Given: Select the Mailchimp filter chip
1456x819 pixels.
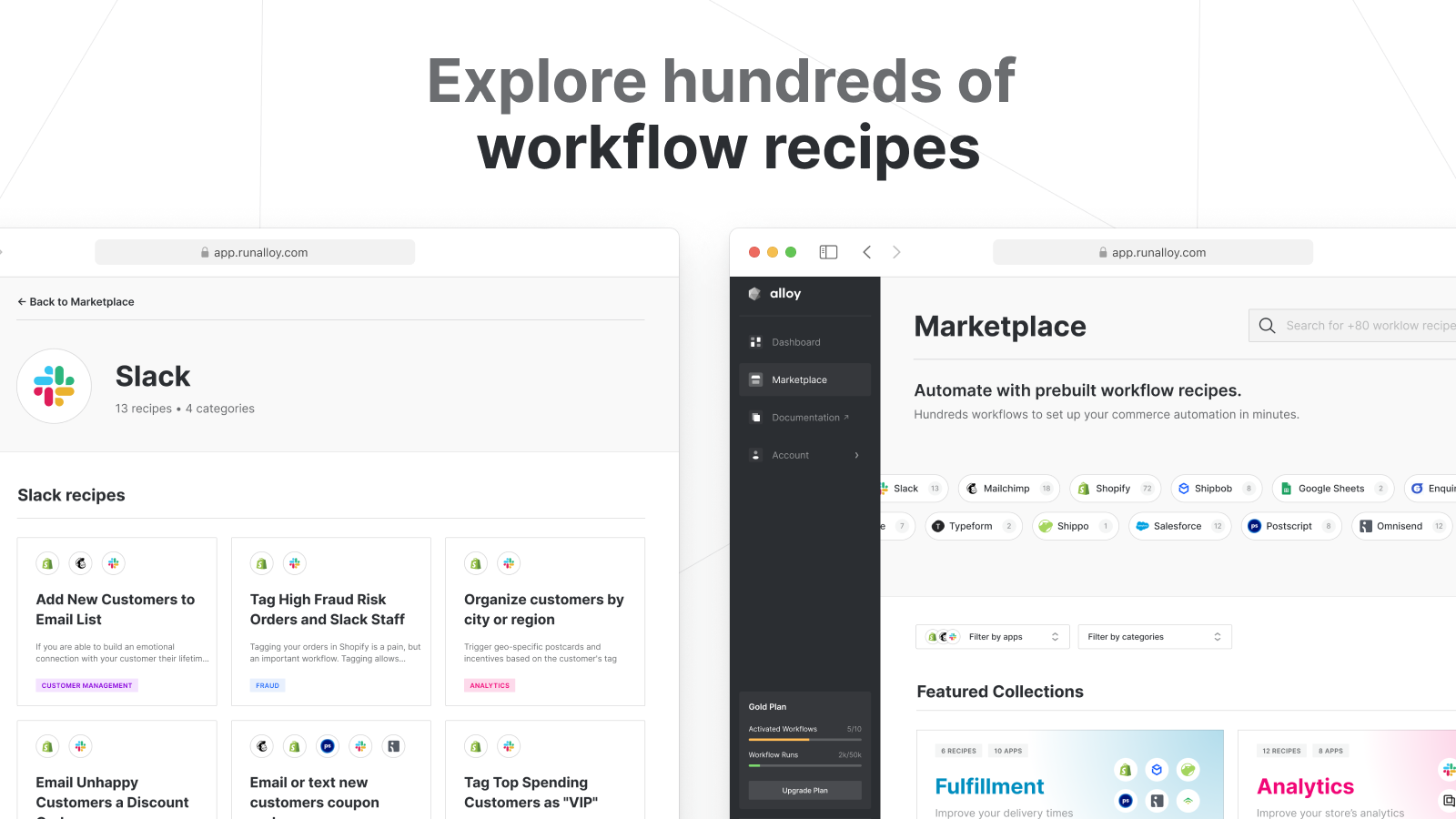Looking at the screenshot, I should 1008,489.
